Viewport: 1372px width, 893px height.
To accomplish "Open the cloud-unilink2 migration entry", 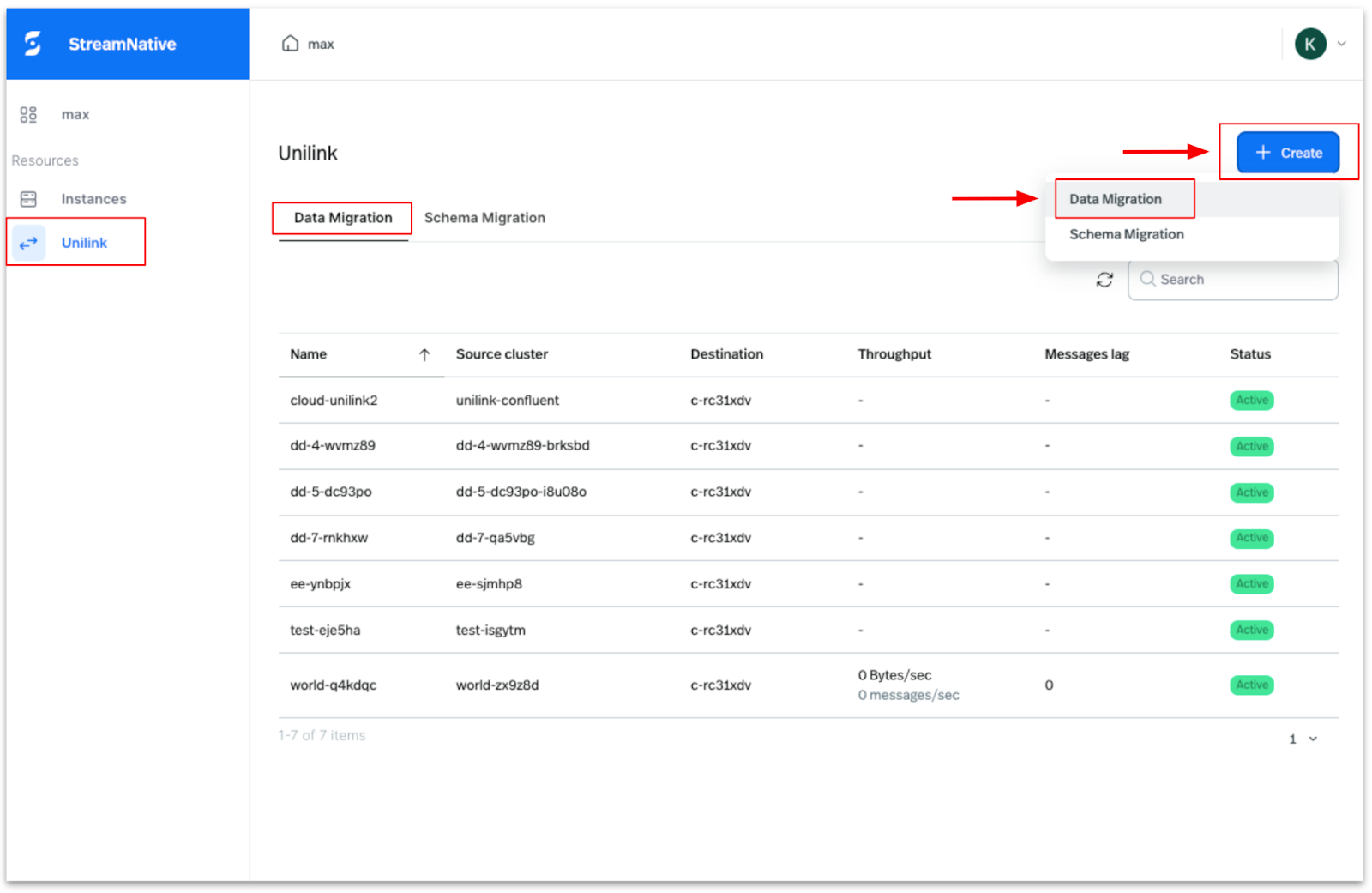I will [334, 401].
